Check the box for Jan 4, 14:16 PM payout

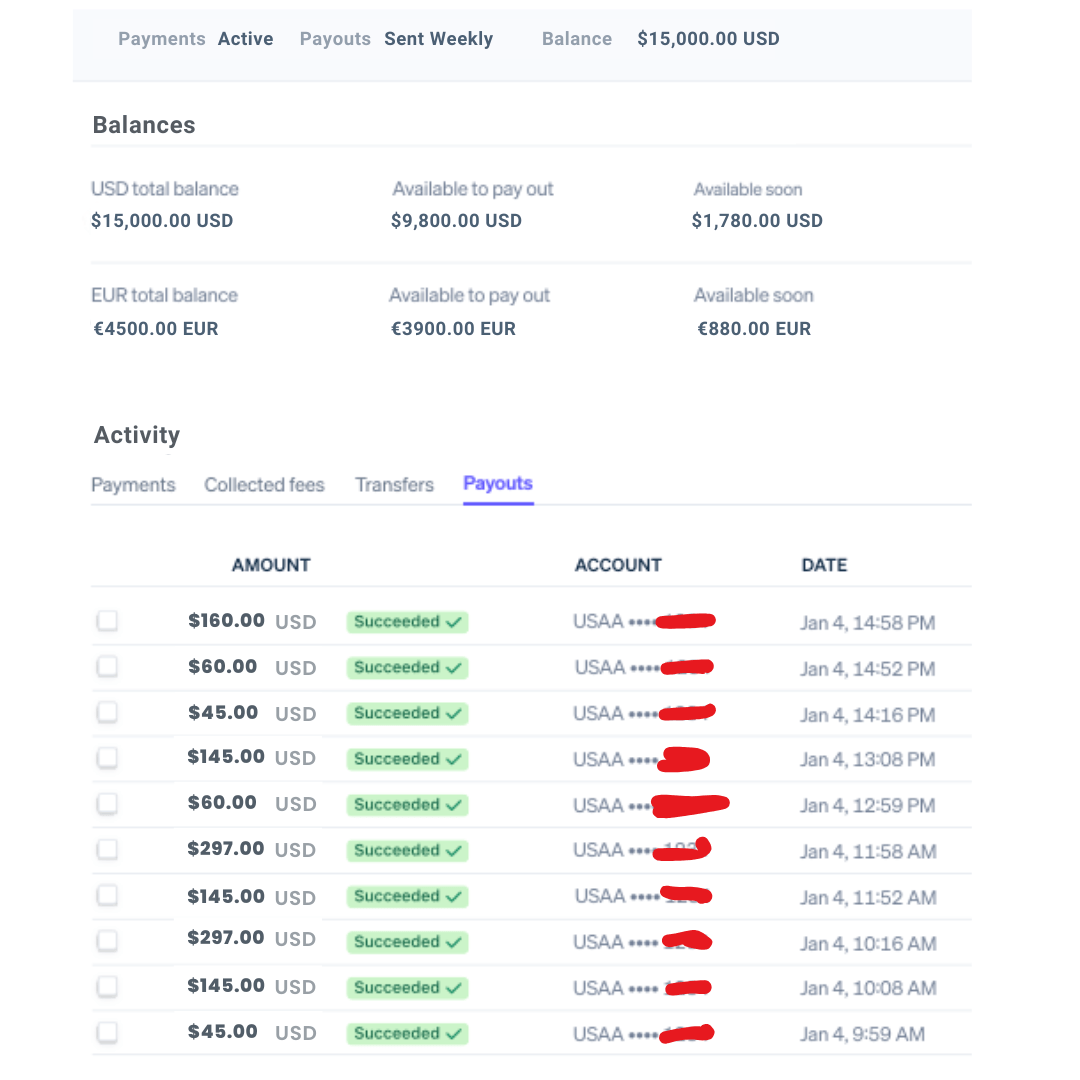click(x=107, y=712)
